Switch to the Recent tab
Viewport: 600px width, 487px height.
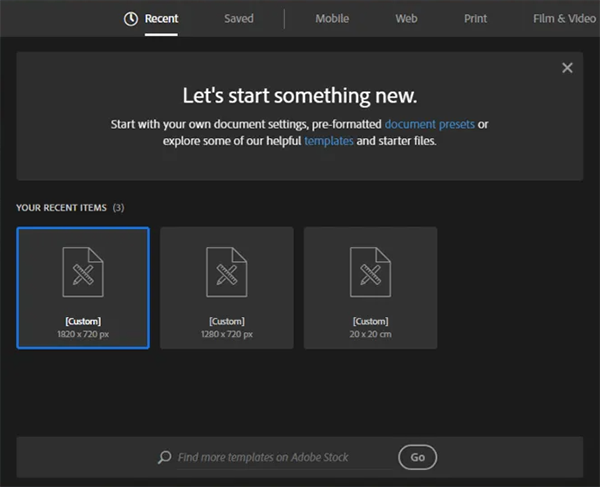(x=161, y=18)
